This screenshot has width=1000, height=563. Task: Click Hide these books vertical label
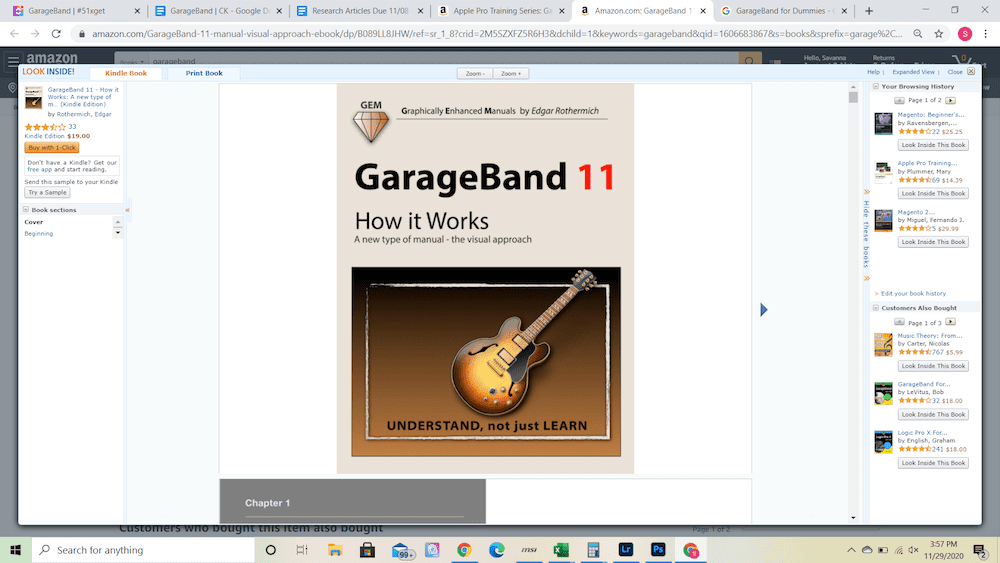tap(866, 233)
